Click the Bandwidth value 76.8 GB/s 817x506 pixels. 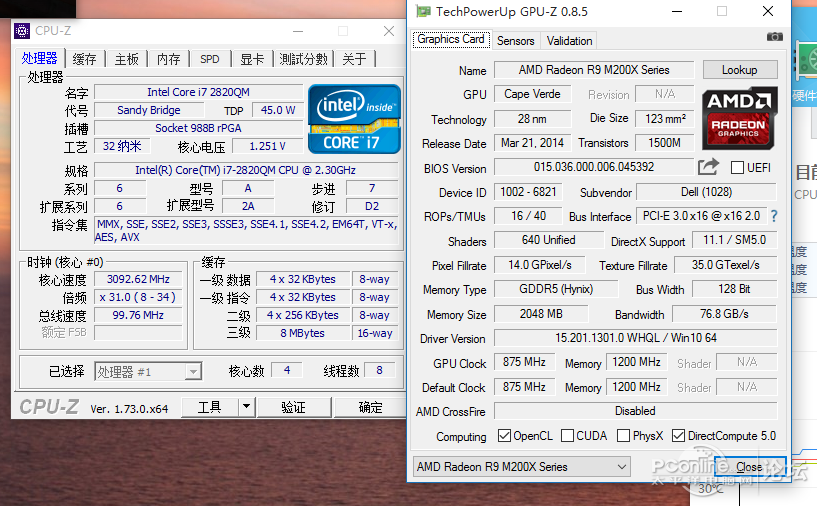724,314
